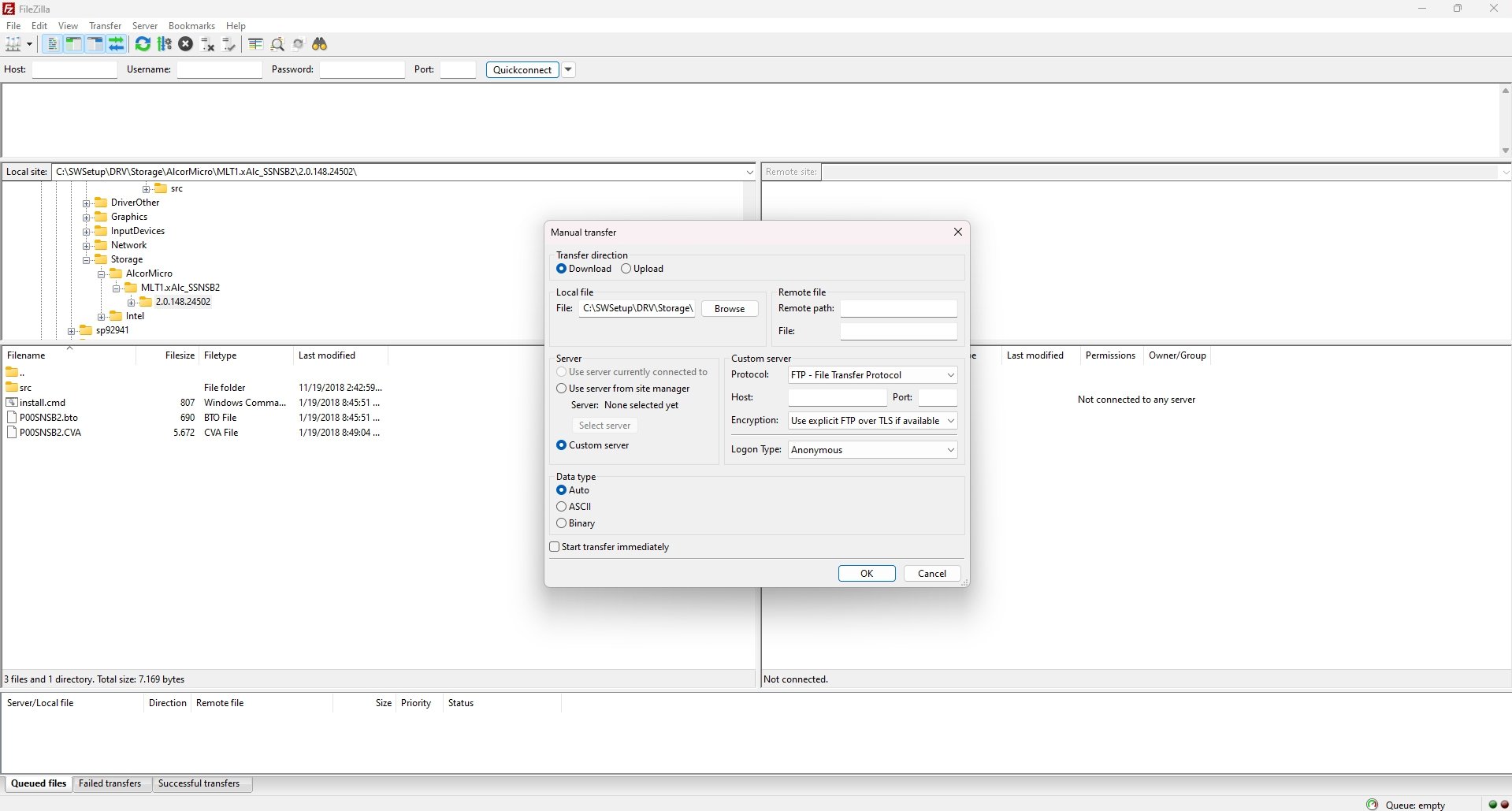Select ASCII data type
The width and height of the screenshot is (1512, 811).
click(561, 507)
